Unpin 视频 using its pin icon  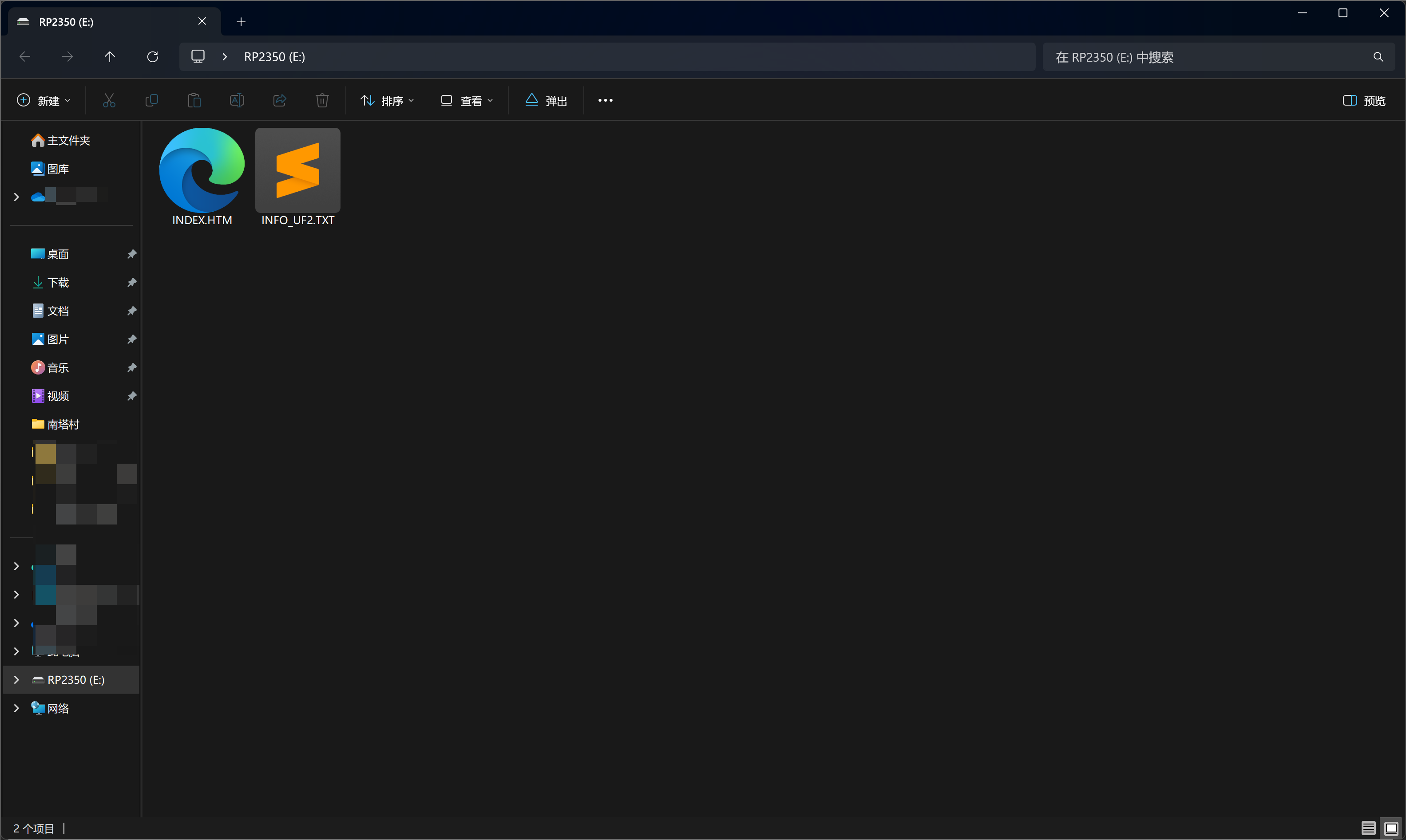pos(131,396)
